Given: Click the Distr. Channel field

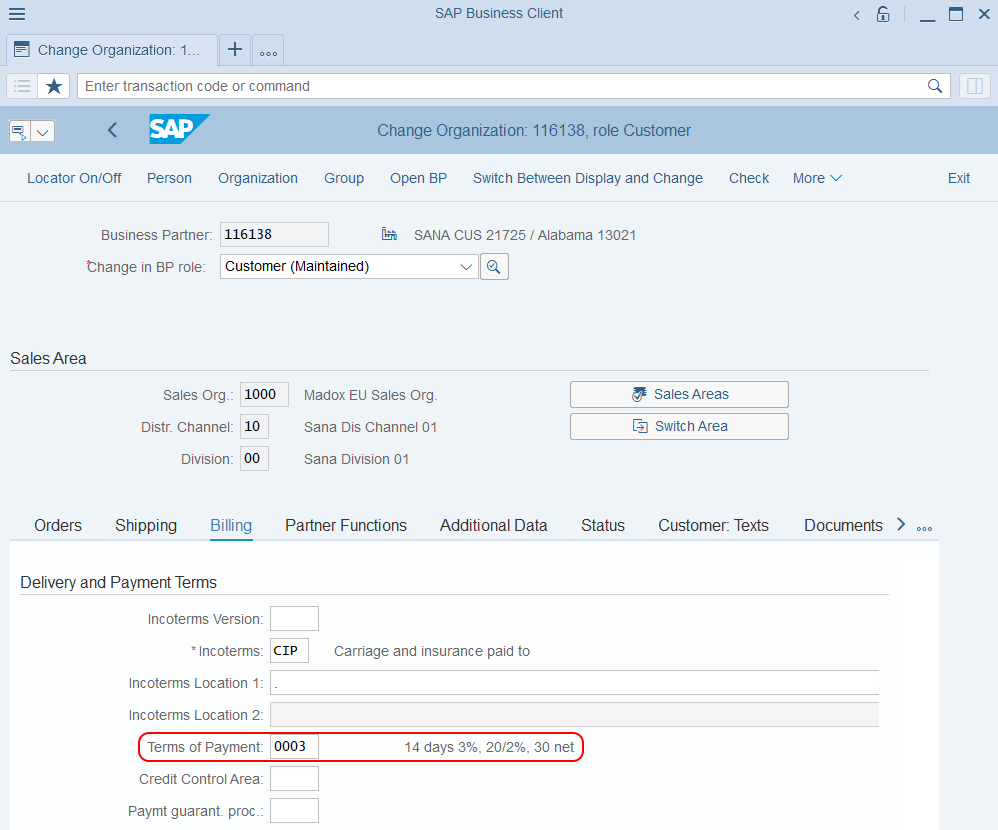Looking at the screenshot, I should (x=254, y=426).
